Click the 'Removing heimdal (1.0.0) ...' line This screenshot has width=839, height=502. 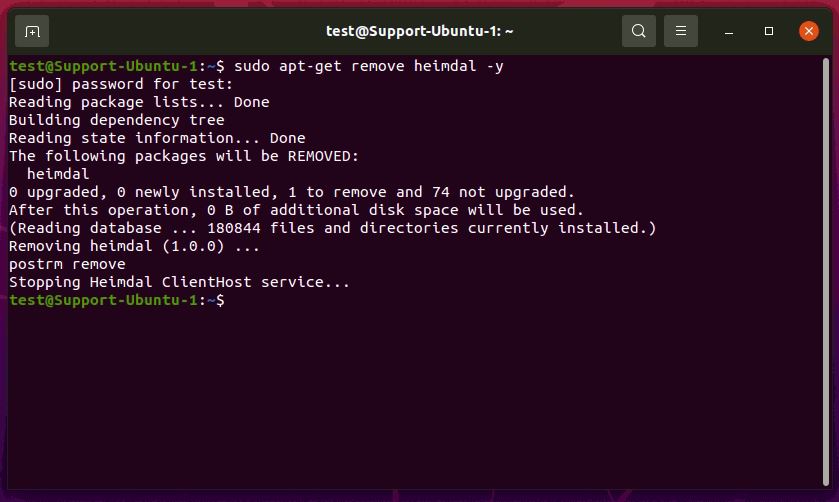click(134, 246)
